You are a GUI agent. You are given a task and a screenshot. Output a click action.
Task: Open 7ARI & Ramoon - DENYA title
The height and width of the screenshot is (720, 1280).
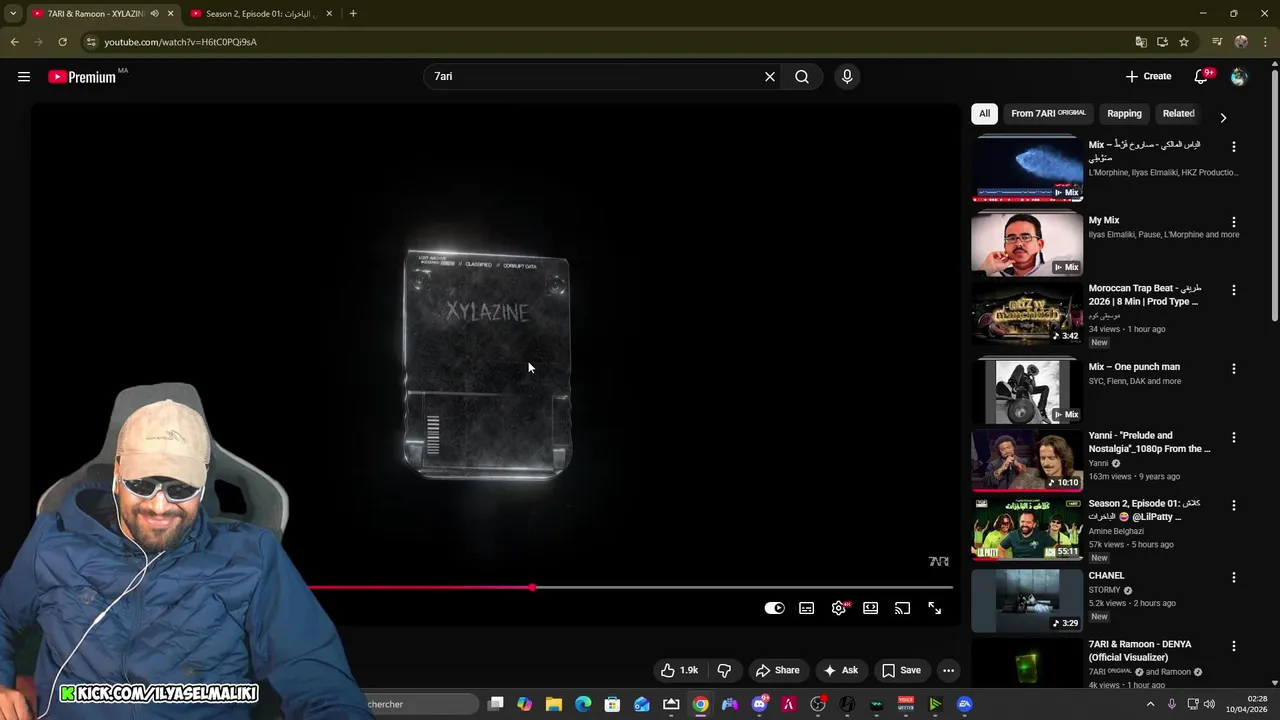[x=1140, y=651]
